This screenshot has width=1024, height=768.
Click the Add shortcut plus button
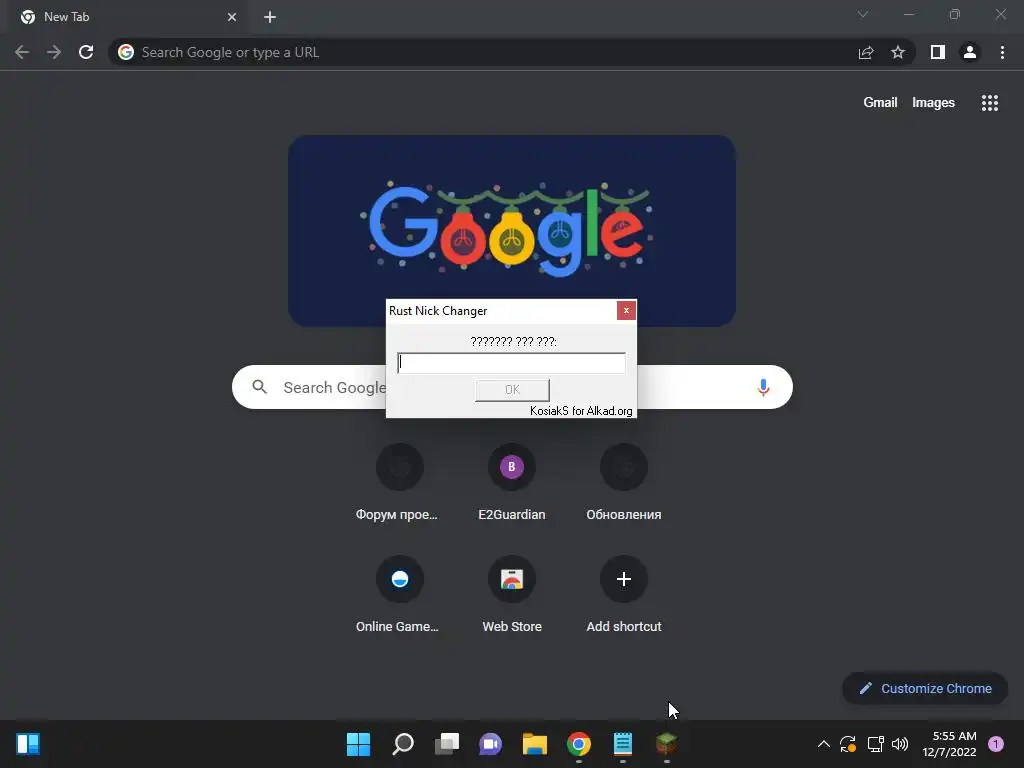pos(624,579)
